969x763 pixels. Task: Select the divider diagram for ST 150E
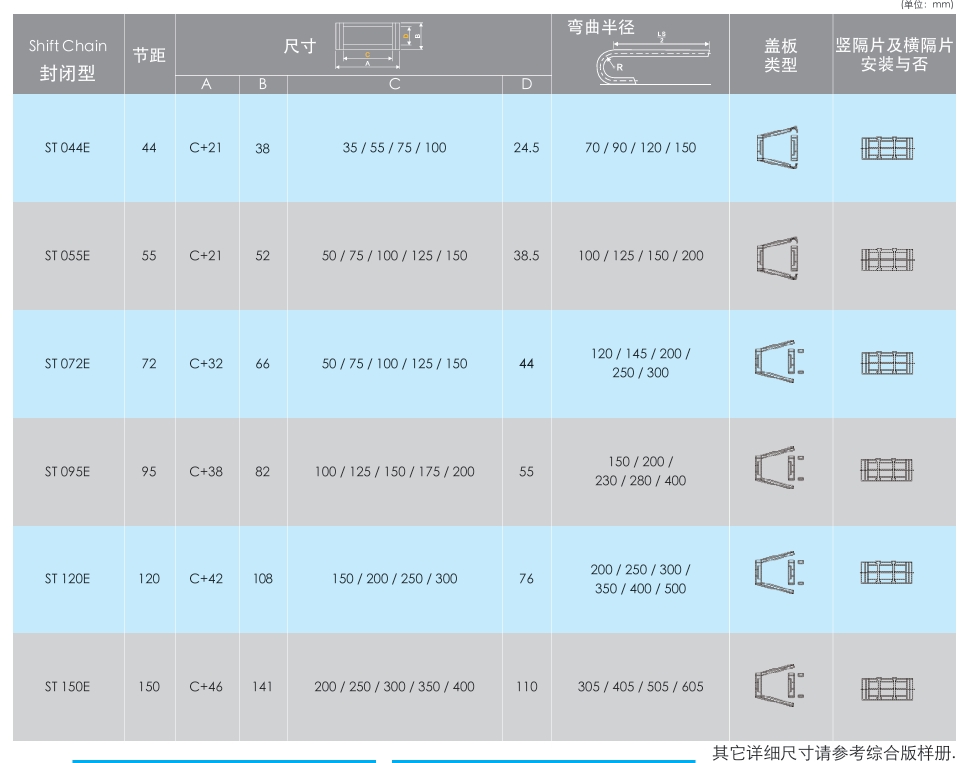point(887,689)
